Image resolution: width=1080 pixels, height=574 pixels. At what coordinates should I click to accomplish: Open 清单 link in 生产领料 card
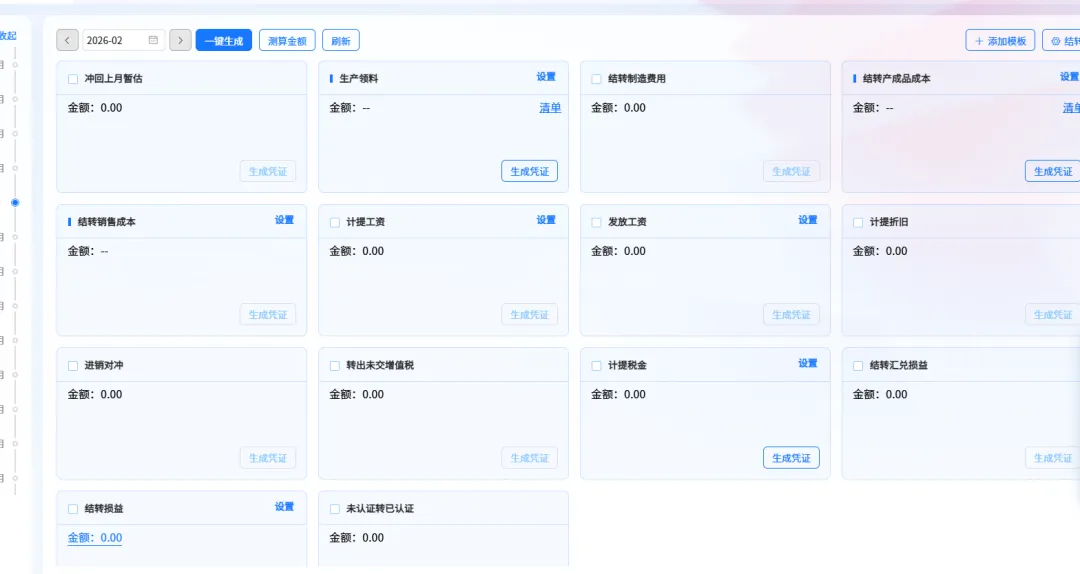(x=550, y=107)
